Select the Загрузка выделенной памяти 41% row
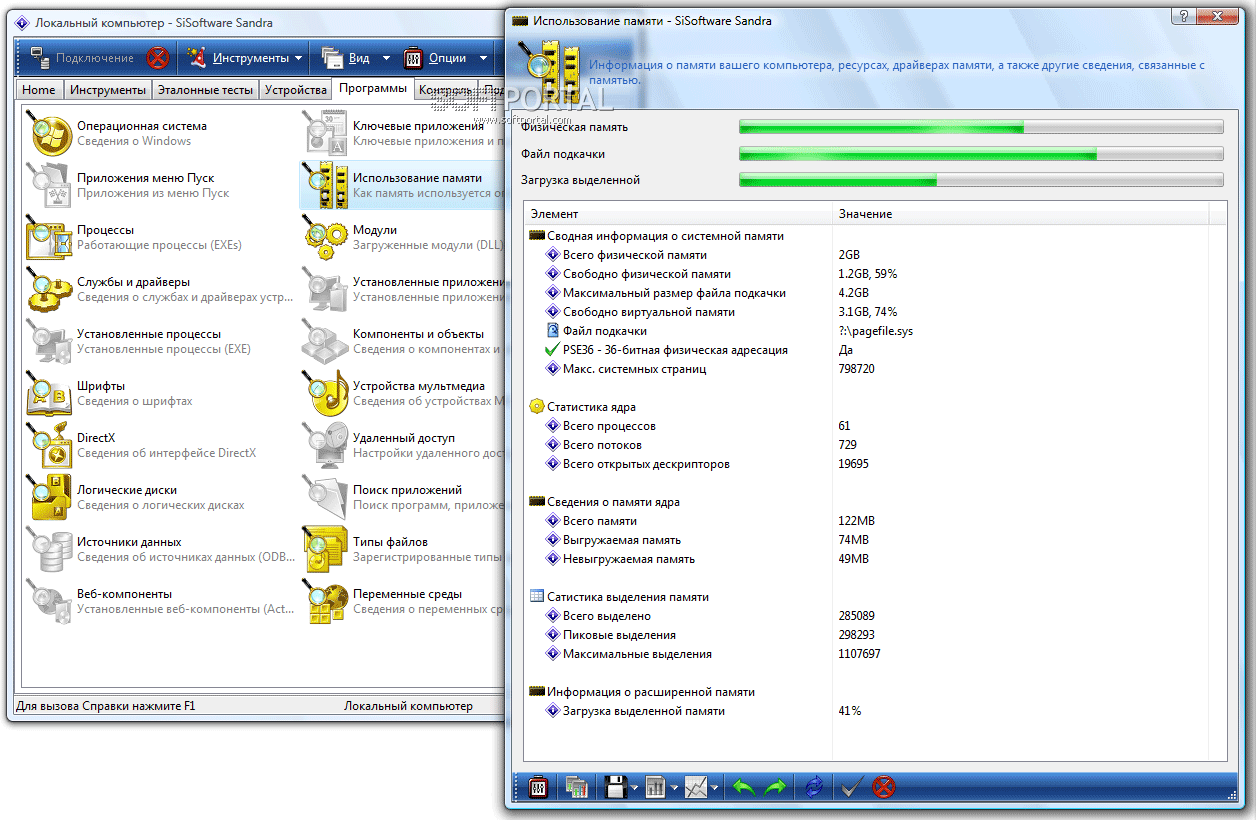Screen dimensions: 1256x820 pyautogui.click(x=868, y=711)
